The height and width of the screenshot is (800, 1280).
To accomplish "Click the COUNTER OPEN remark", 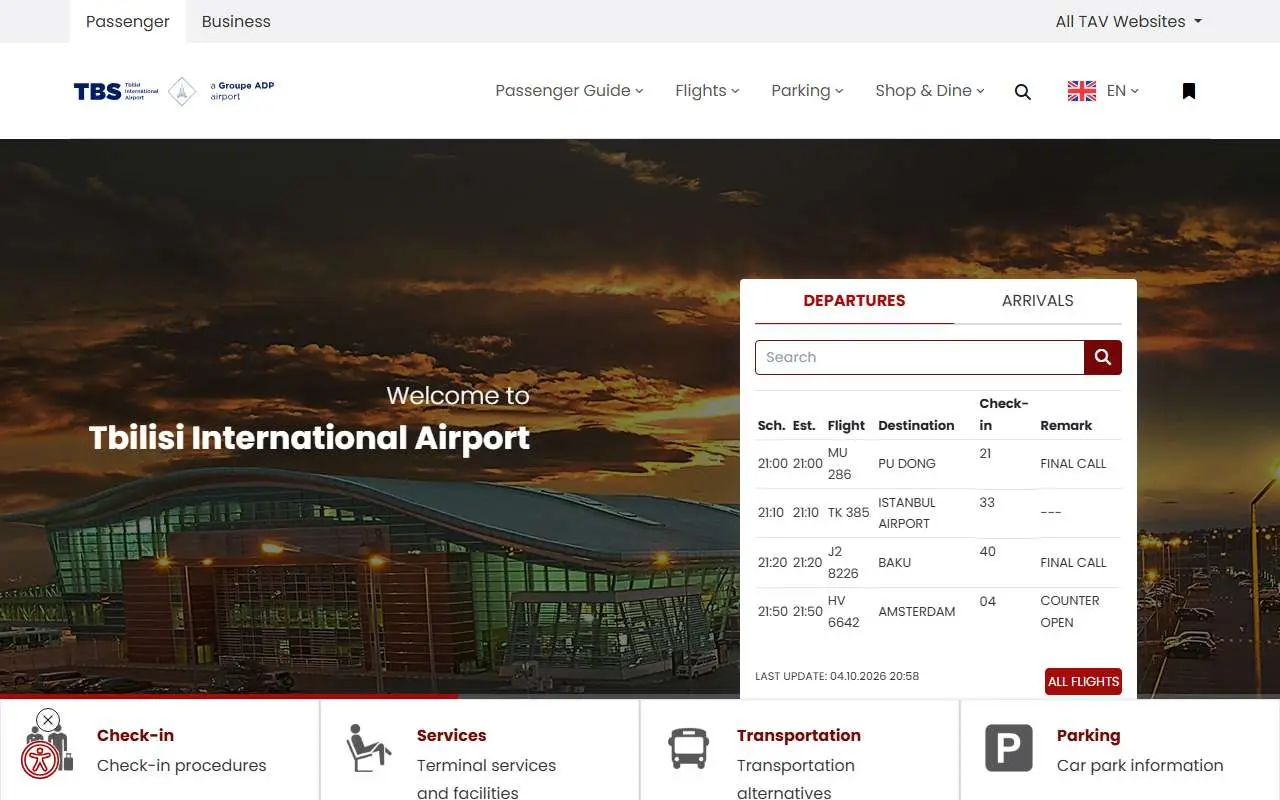I will 1070,612.
